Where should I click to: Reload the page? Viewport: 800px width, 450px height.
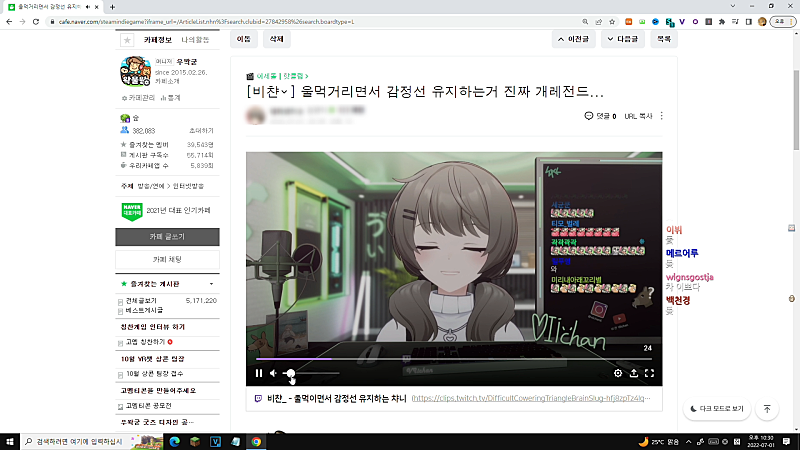(x=36, y=21)
